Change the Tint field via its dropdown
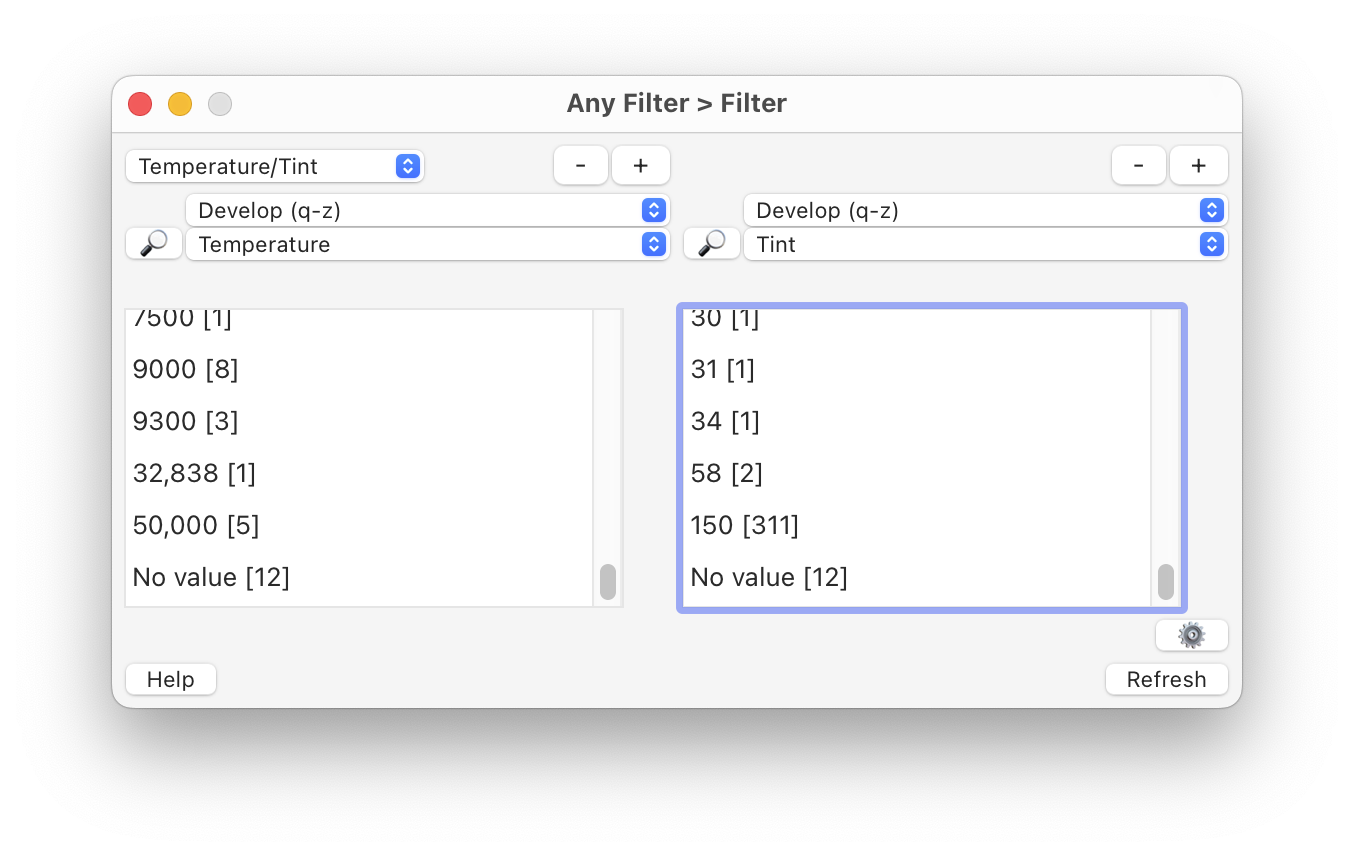The image size is (1354, 856). click(986, 244)
